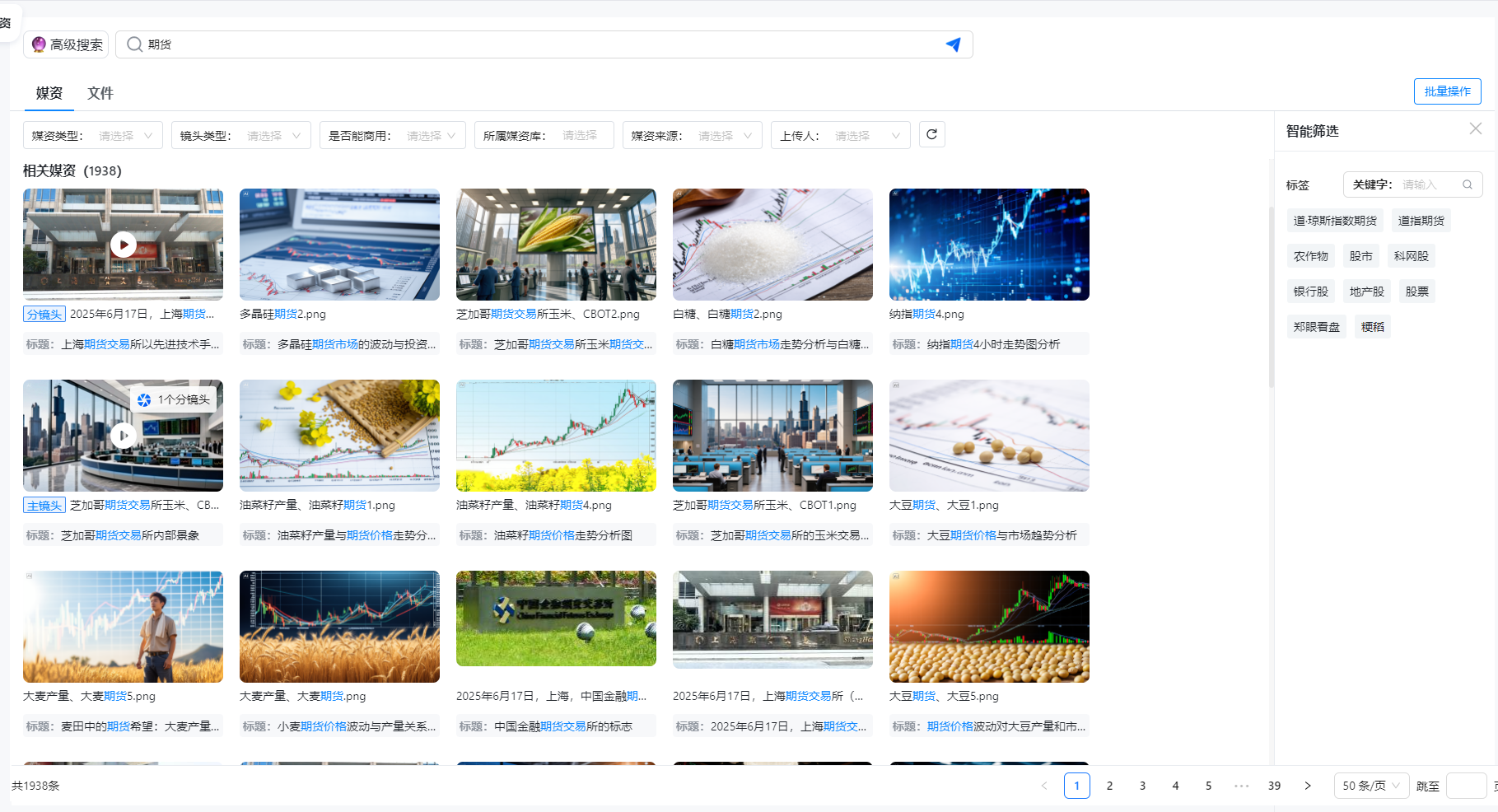This screenshot has height=812, width=1498.
Task: Go to next page arrow
Action: [1308, 786]
